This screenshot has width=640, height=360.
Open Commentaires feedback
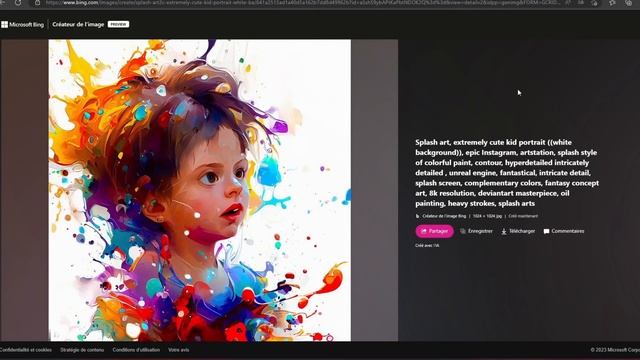point(564,231)
